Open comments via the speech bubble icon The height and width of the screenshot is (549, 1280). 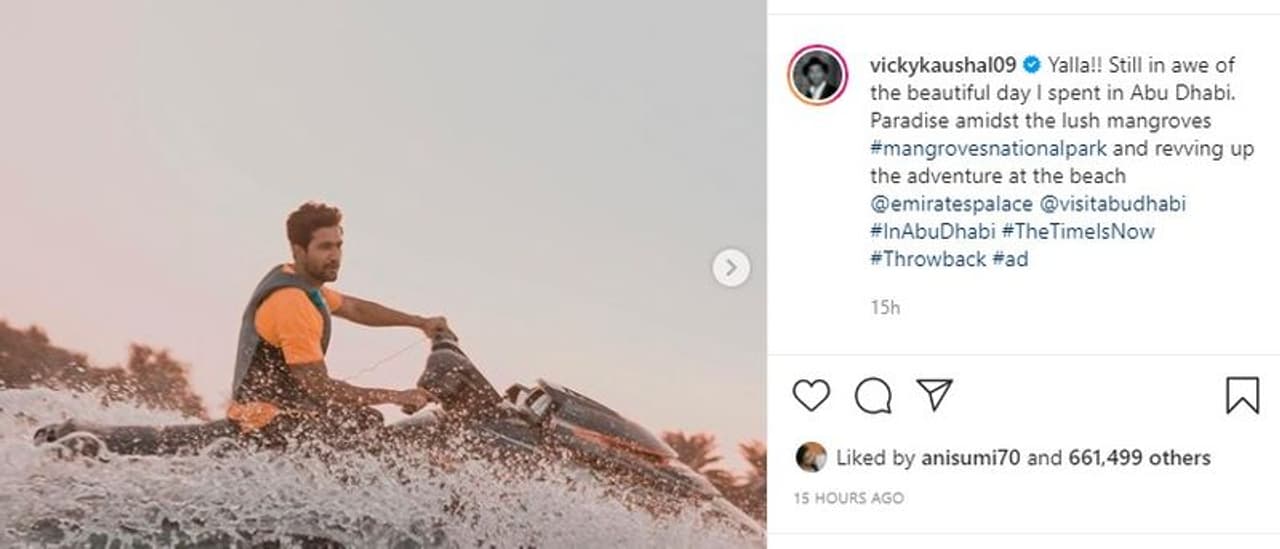tap(873, 396)
